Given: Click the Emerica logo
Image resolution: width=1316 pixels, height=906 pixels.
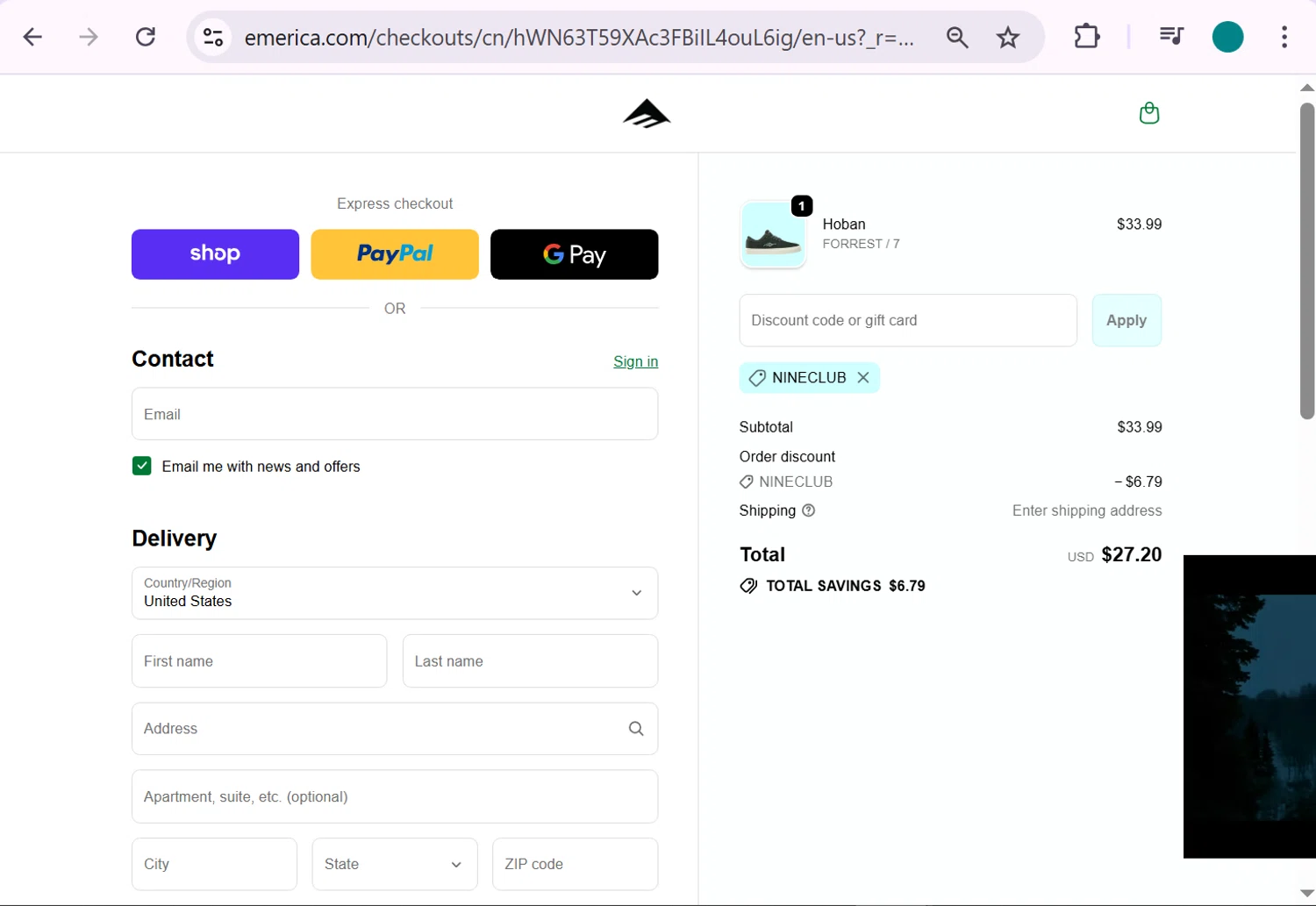Looking at the screenshot, I should point(647,113).
